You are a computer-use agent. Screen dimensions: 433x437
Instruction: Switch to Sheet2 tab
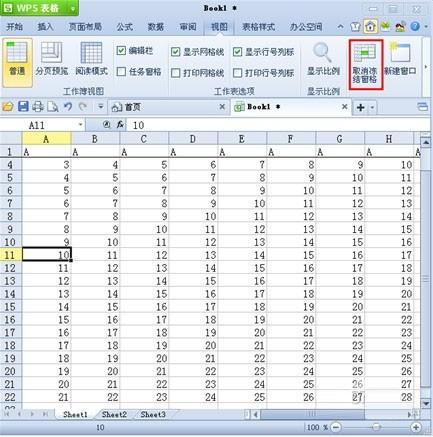tap(114, 415)
